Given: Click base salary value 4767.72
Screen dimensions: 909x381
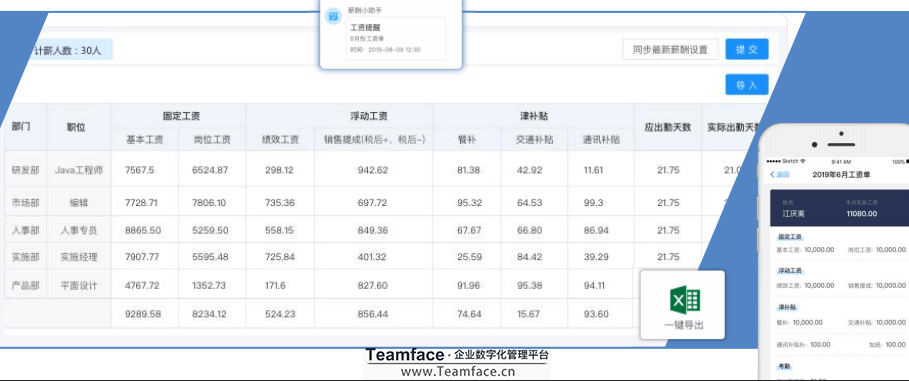Looking at the screenshot, I should [142, 285].
